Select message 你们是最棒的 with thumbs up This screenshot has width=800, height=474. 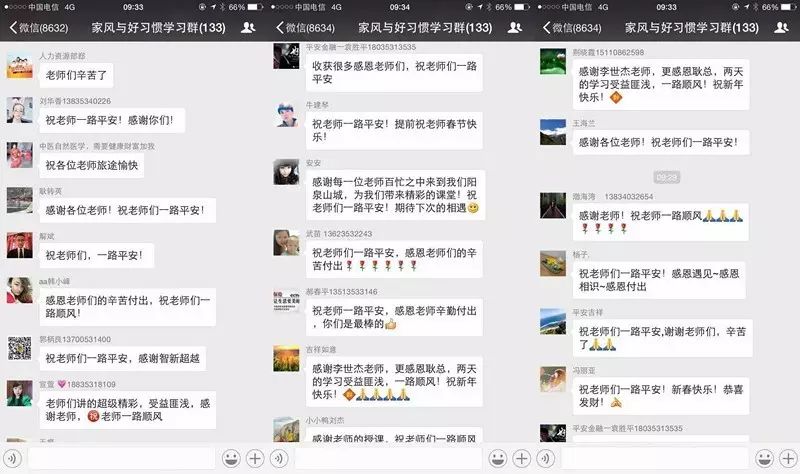click(394, 317)
